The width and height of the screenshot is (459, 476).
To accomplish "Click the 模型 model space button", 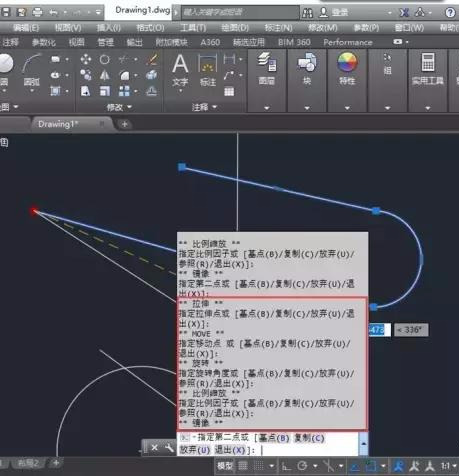I will (225, 466).
